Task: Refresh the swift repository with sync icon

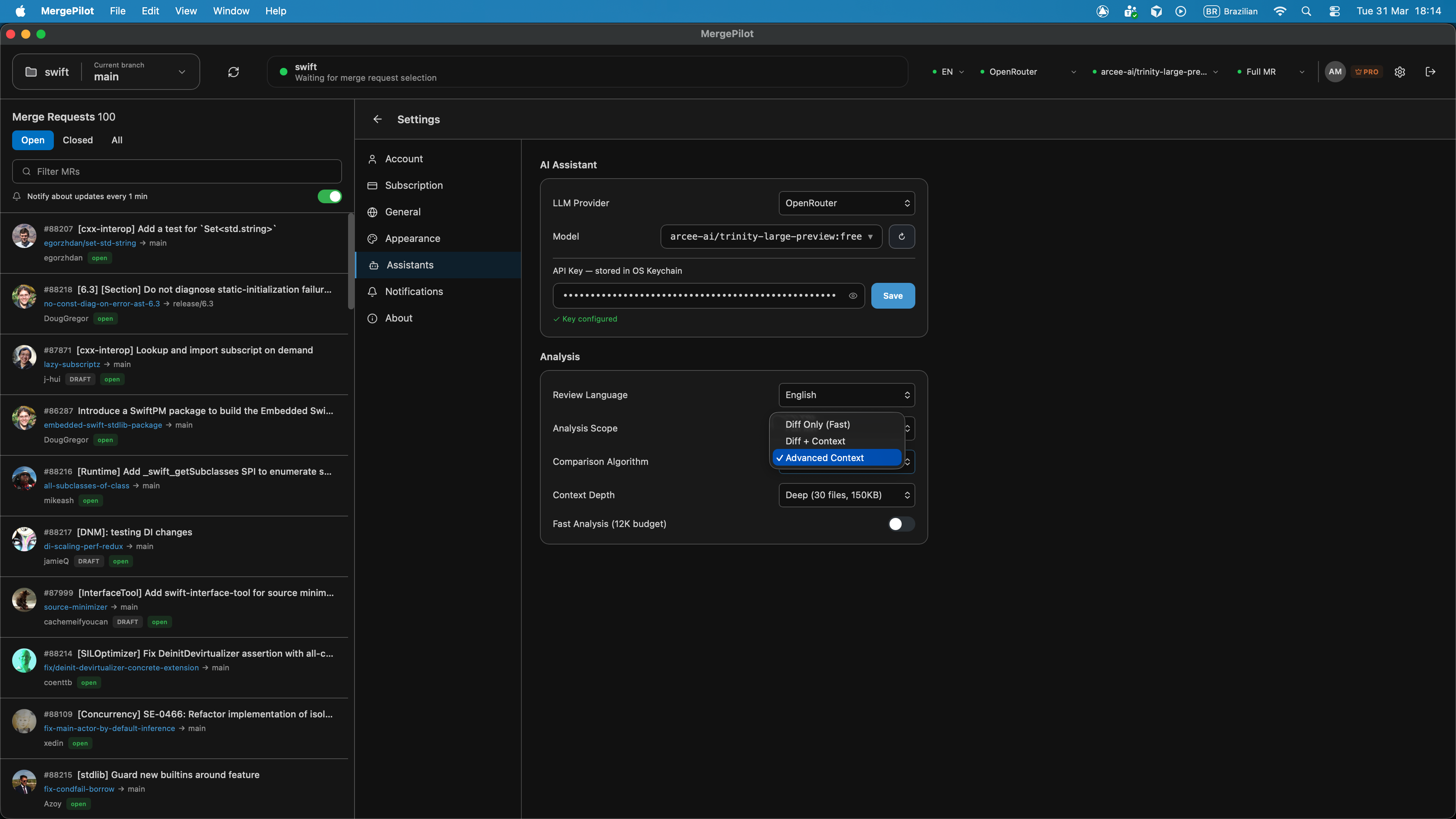Action: tap(234, 72)
